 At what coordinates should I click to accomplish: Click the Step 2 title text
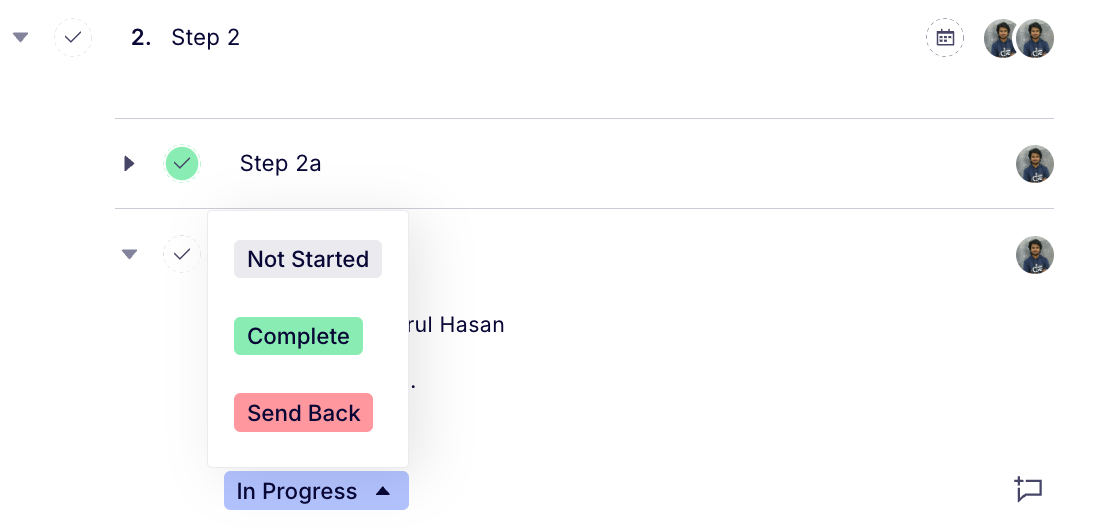click(205, 38)
